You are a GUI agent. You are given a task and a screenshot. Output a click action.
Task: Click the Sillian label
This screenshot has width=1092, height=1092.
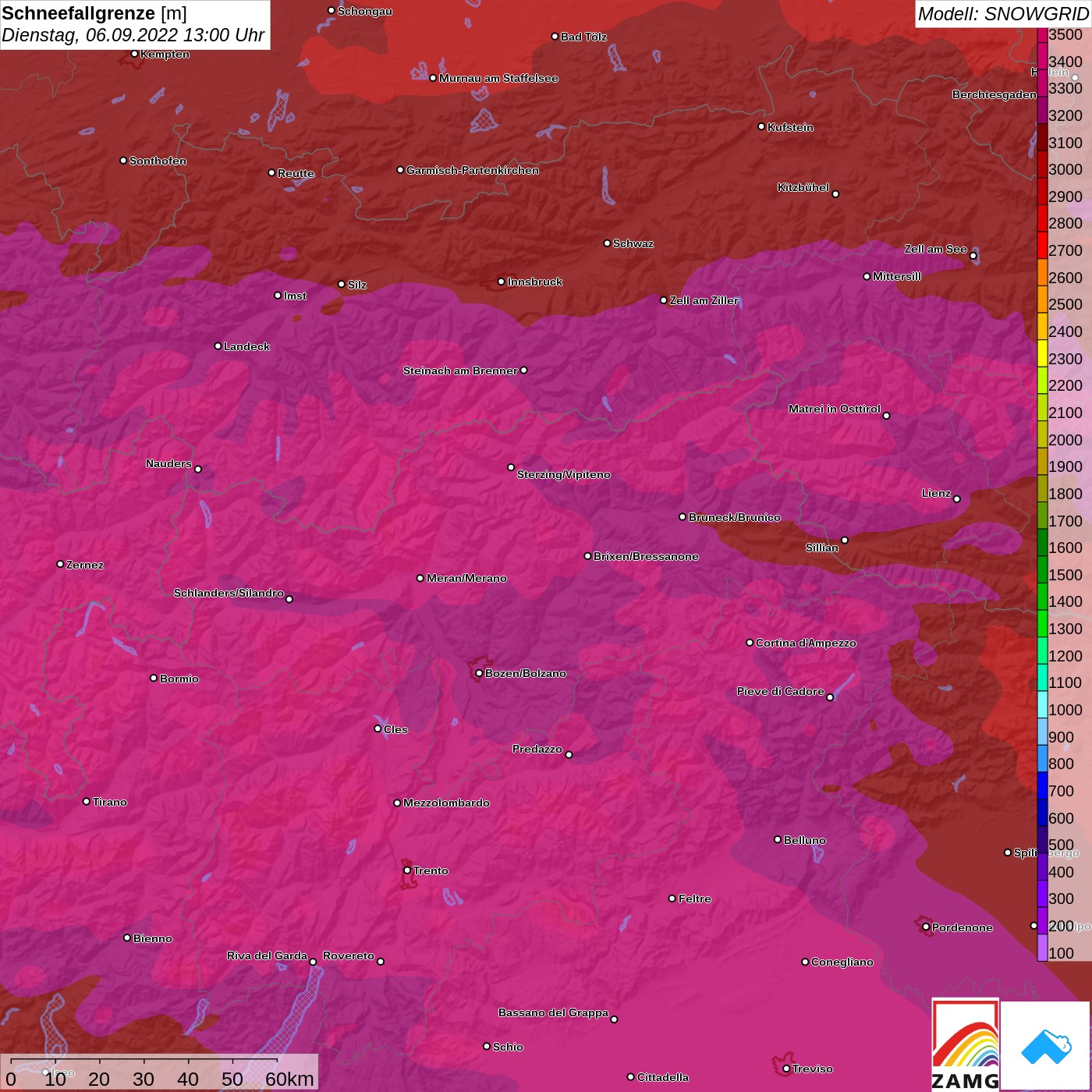[822, 548]
